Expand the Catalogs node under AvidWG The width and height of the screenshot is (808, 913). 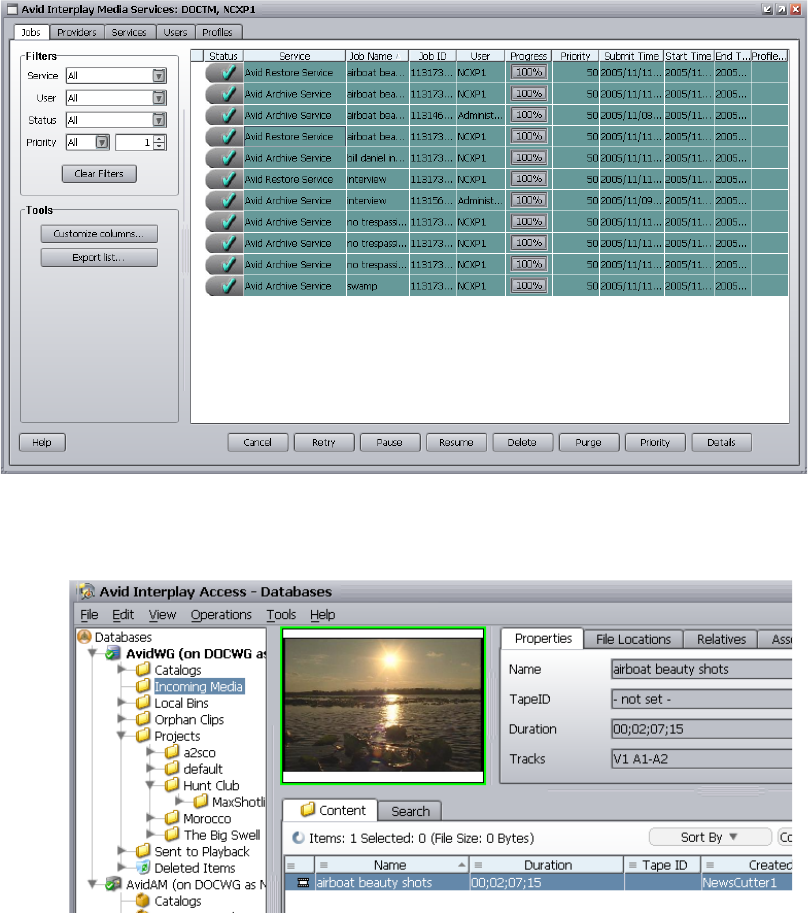pyautogui.click(x=122, y=670)
